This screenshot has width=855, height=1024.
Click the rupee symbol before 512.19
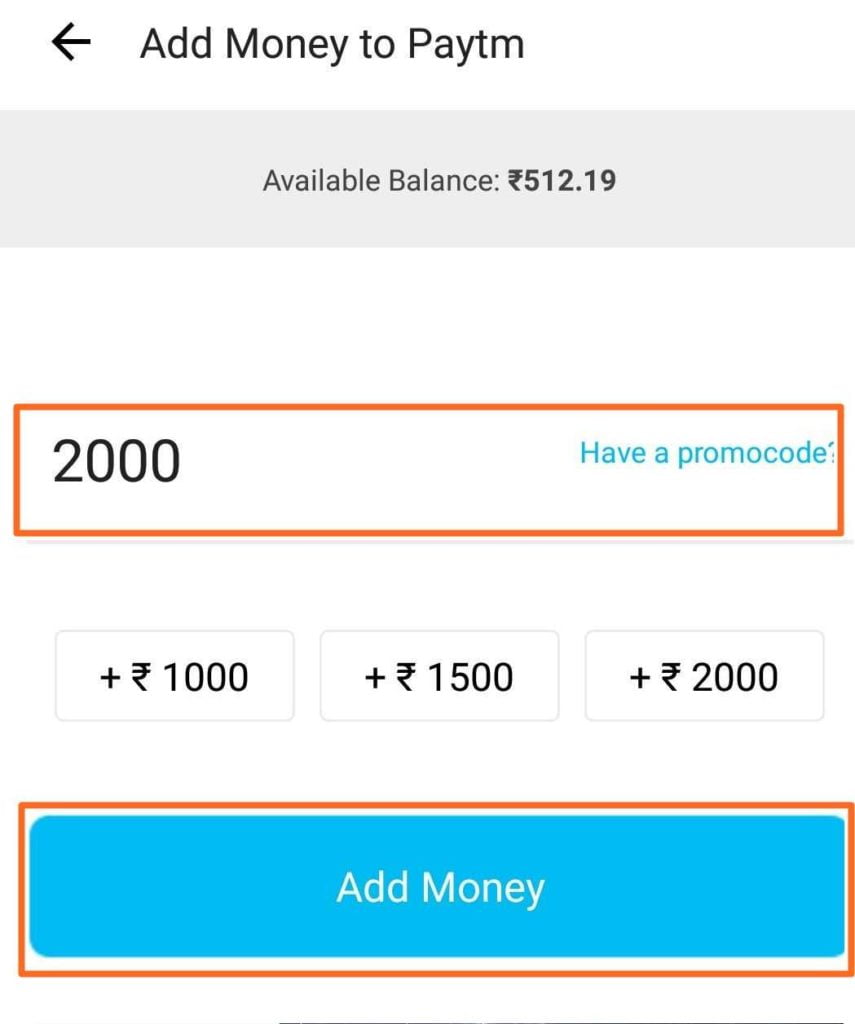tap(515, 181)
